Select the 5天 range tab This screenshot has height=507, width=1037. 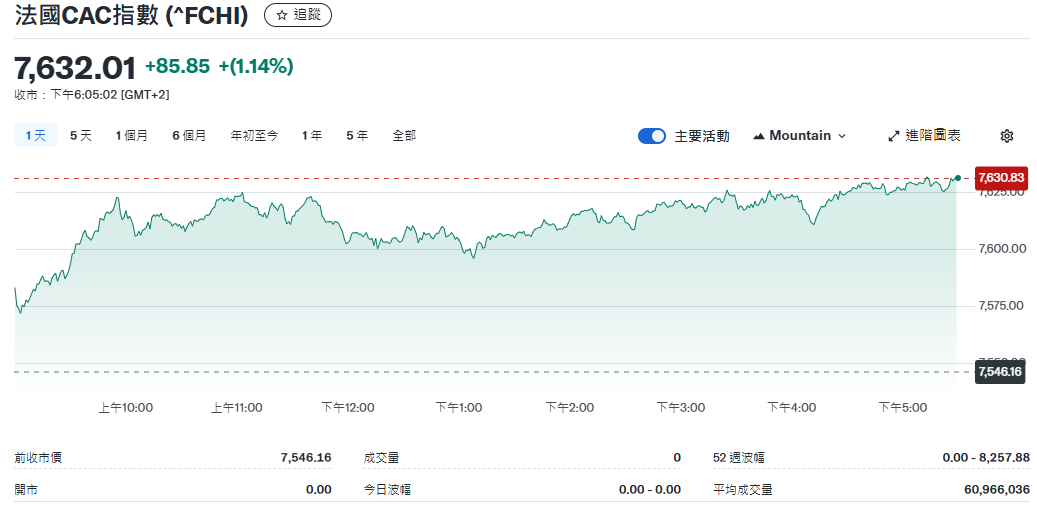tap(81, 136)
